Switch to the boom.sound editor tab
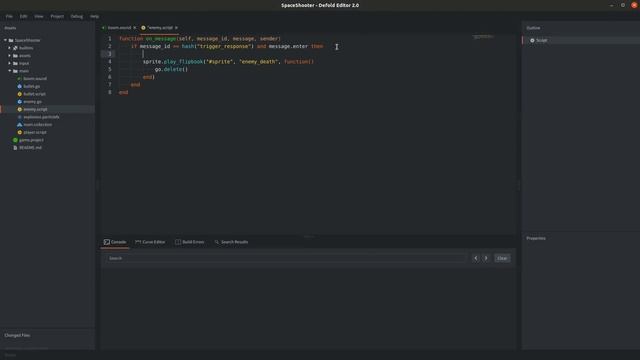Screen dimensions: 640x360 tap(119, 28)
